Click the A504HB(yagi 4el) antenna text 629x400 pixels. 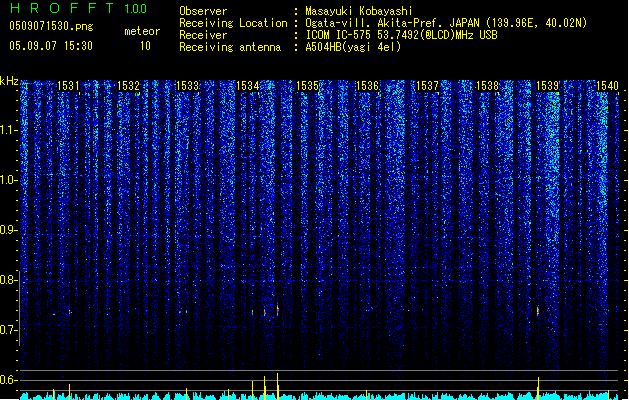click(x=353, y=47)
